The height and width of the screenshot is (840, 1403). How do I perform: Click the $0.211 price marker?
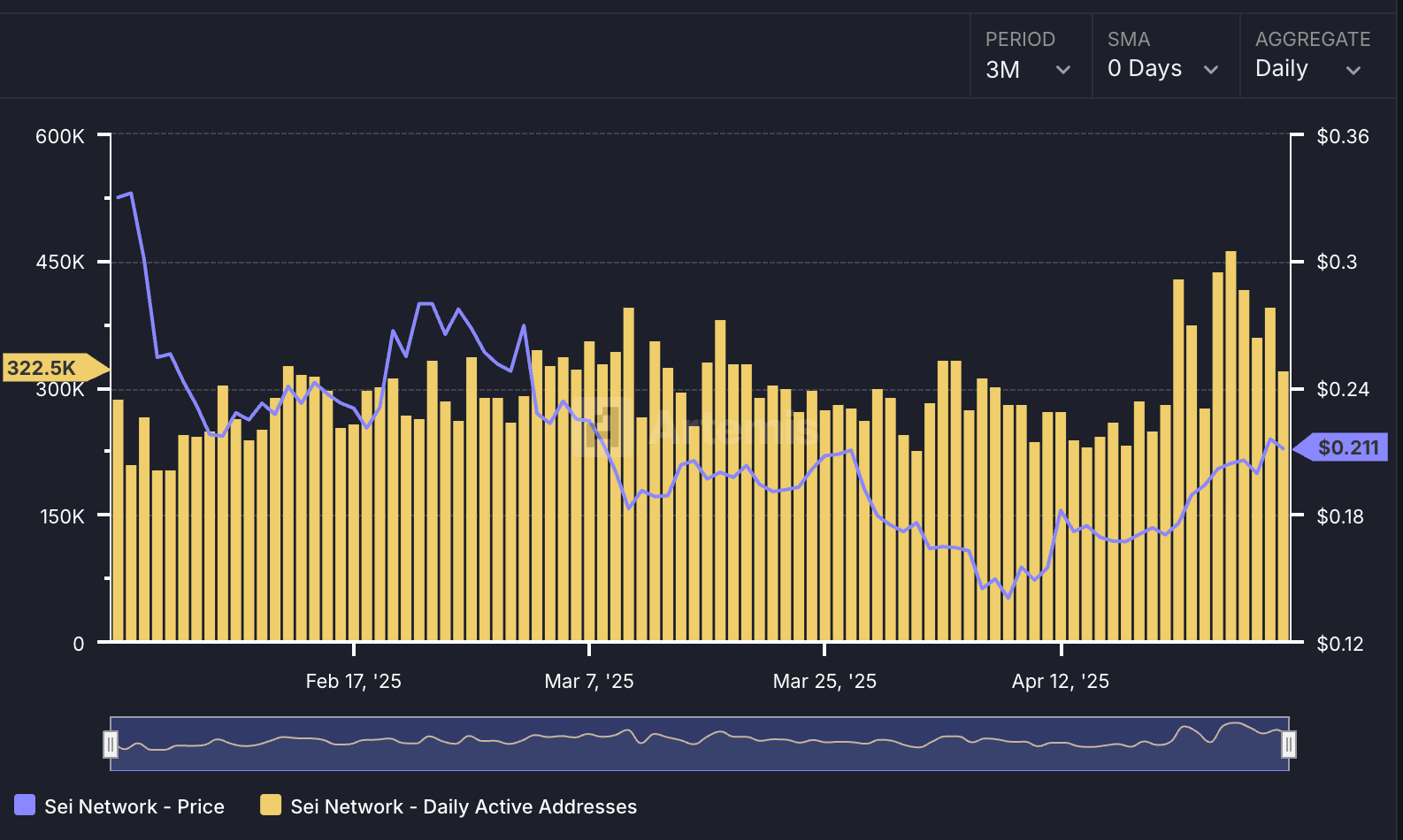pos(1342,447)
